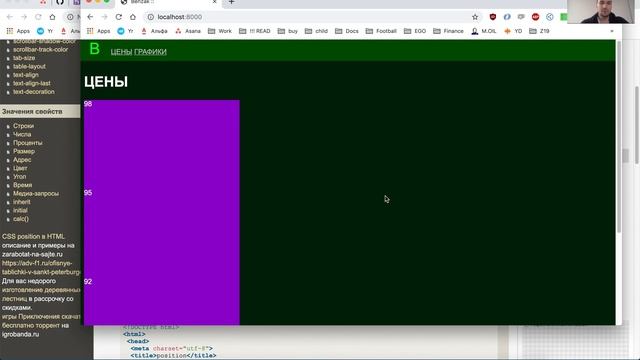The width and height of the screenshot is (640, 360).
Task: Open Строки in background sidebar
Action: point(23,126)
